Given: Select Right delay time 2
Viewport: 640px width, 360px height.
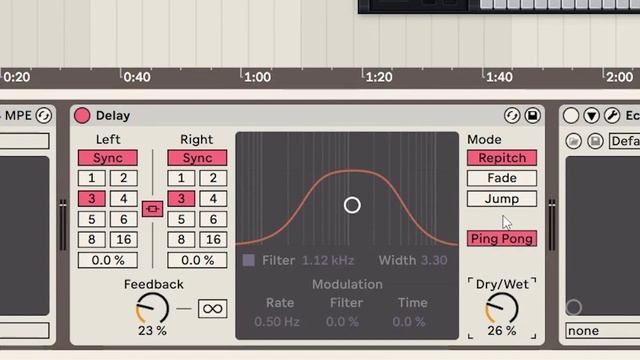Looking at the screenshot, I should coord(213,178).
